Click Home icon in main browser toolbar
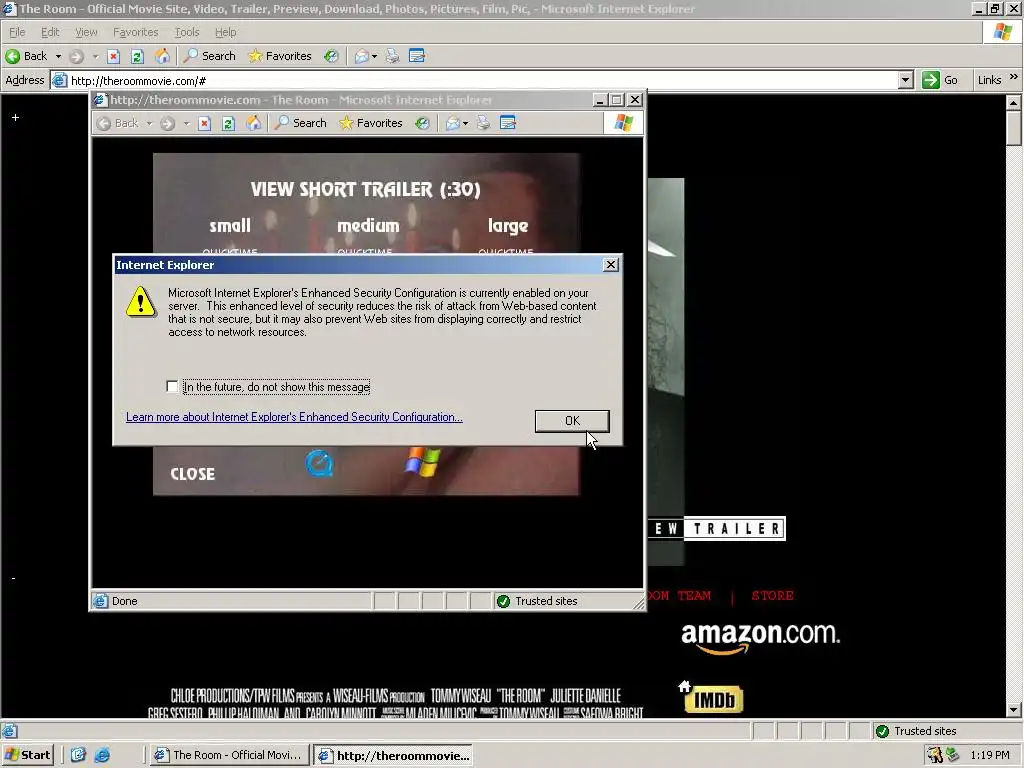 click(x=162, y=56)
